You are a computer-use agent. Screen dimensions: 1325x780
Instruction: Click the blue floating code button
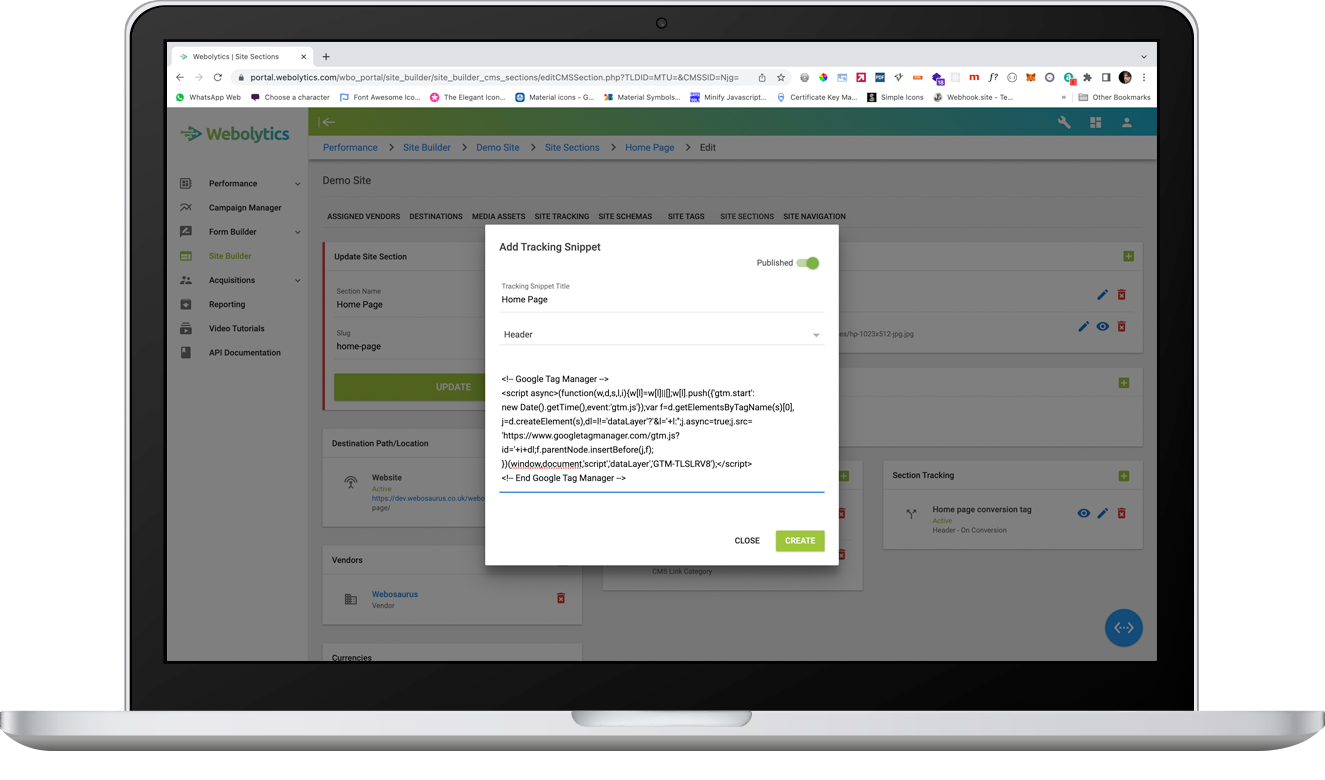point(1123,628)
